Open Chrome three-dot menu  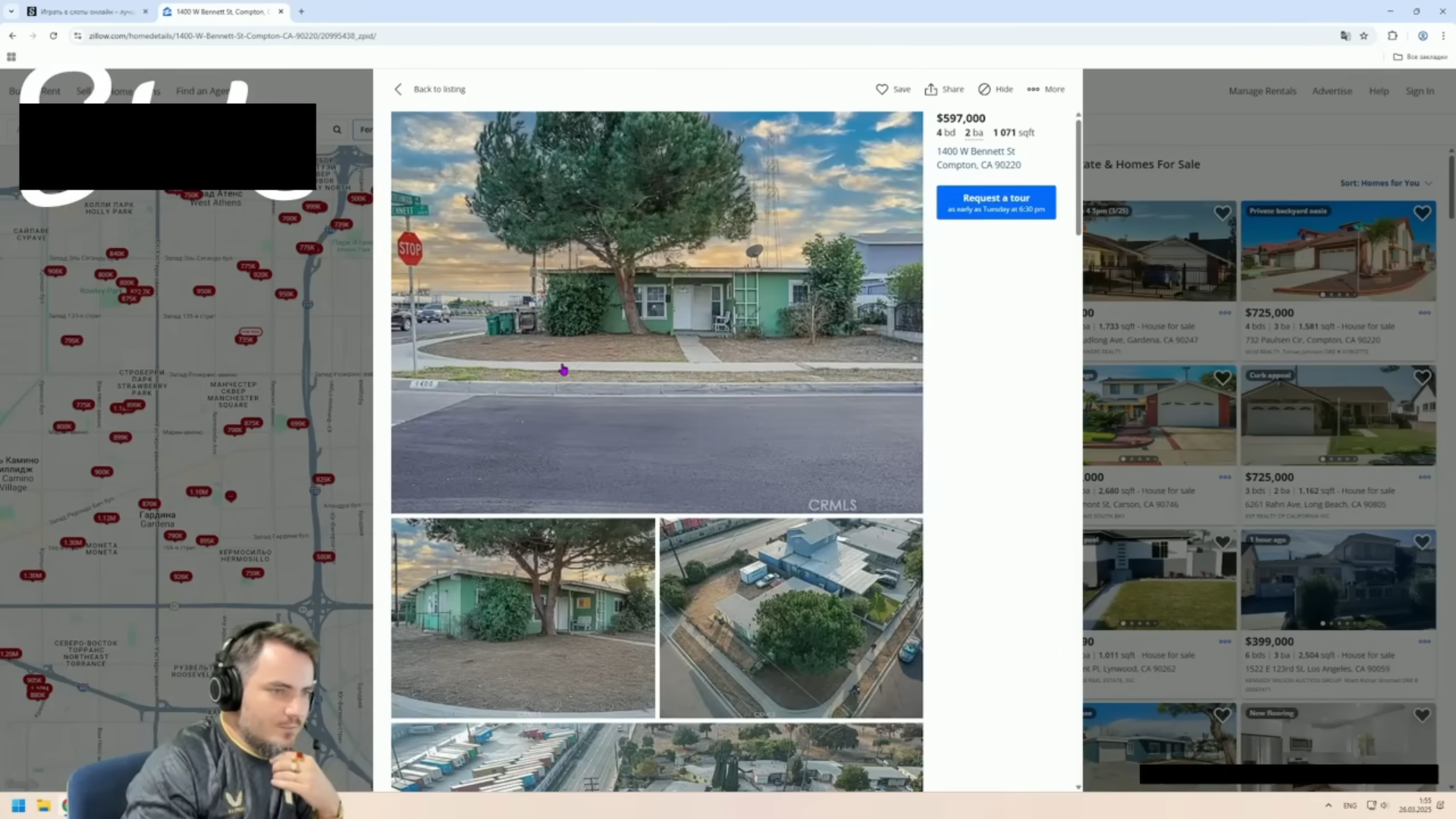point(1443,36)
